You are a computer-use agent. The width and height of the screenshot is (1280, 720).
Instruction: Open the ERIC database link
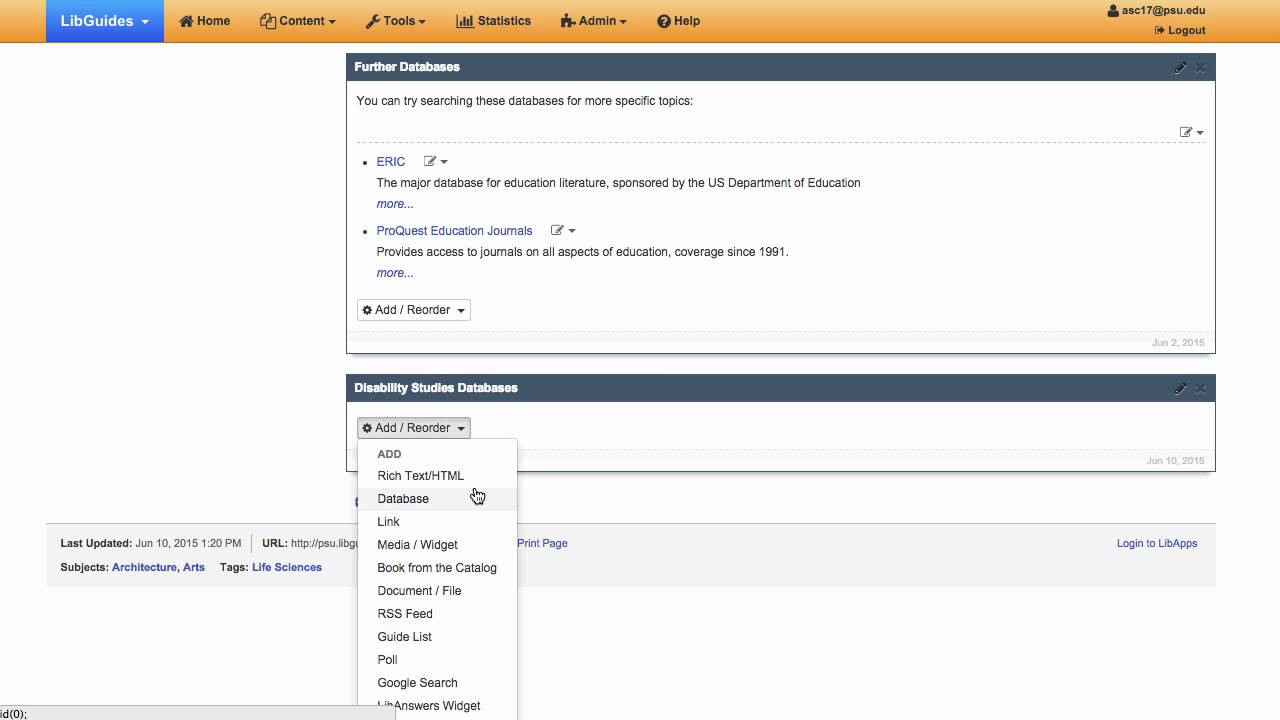pyautogui.click(x=391, y=162)
